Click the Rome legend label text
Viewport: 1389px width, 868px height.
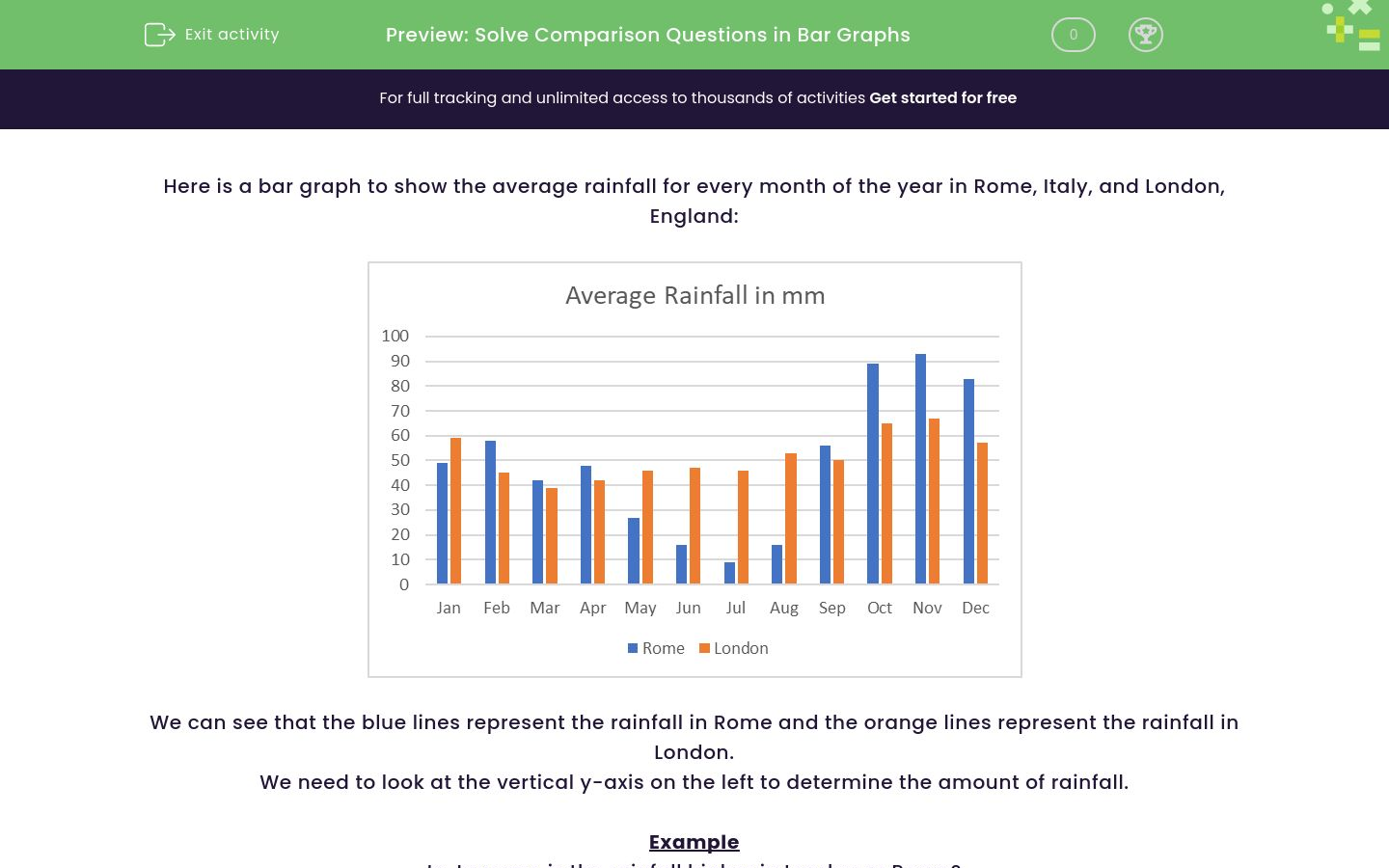(663, 648)
